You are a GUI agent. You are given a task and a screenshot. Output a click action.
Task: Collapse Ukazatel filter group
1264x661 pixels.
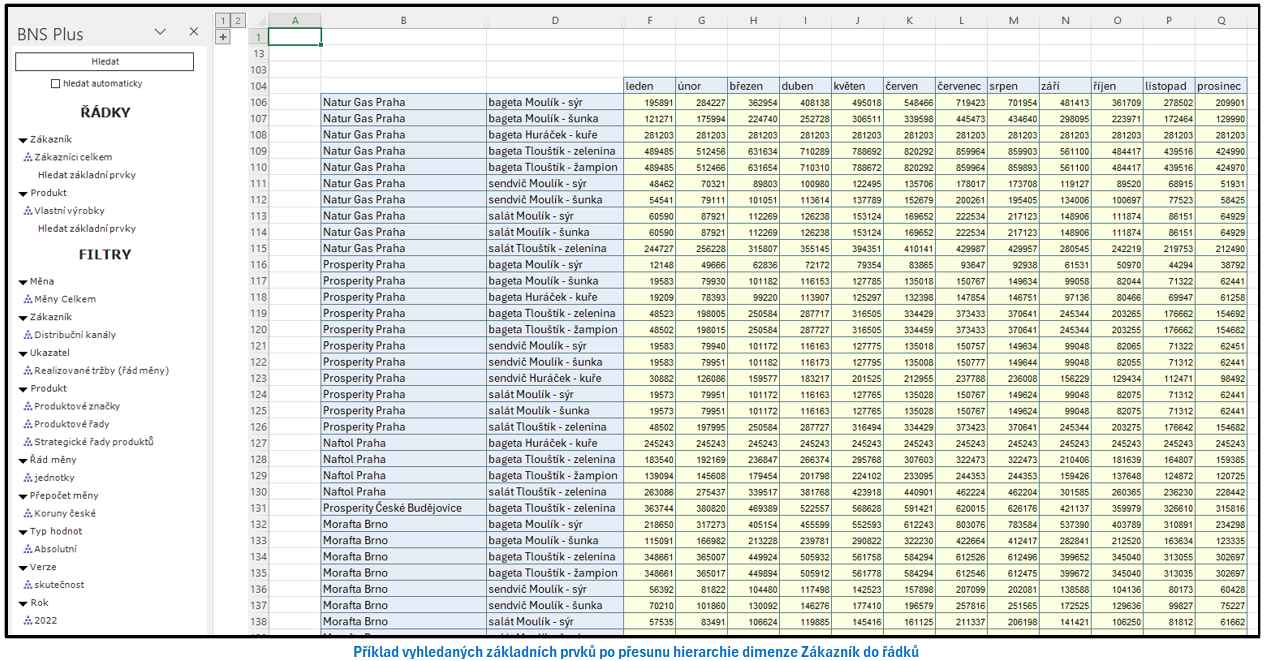pyautogui.click(x=22, y=353)
